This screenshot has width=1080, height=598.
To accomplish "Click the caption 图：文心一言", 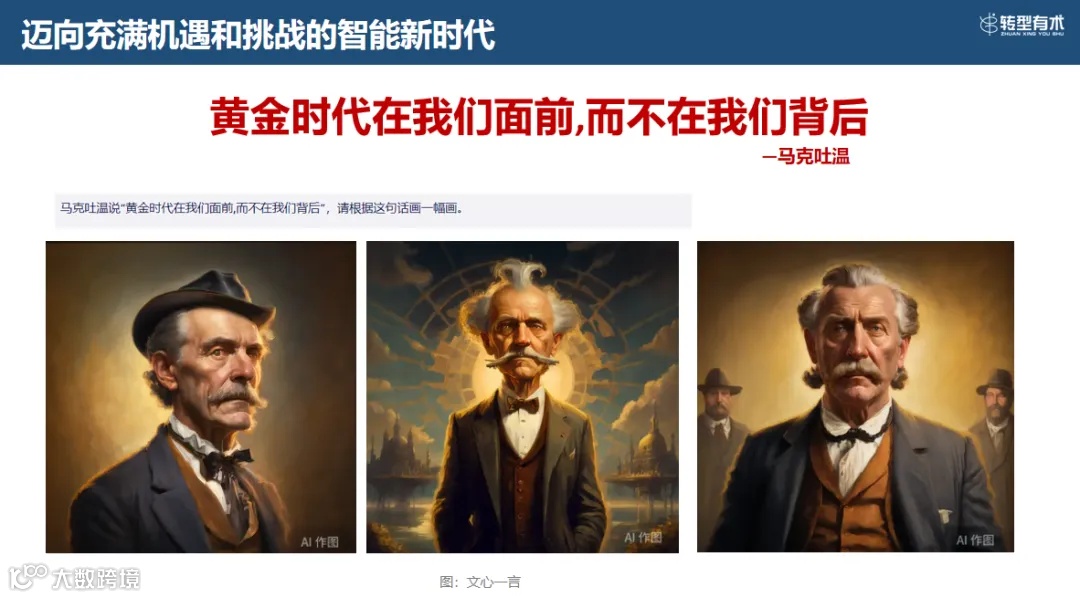I will tap(480, 582).
